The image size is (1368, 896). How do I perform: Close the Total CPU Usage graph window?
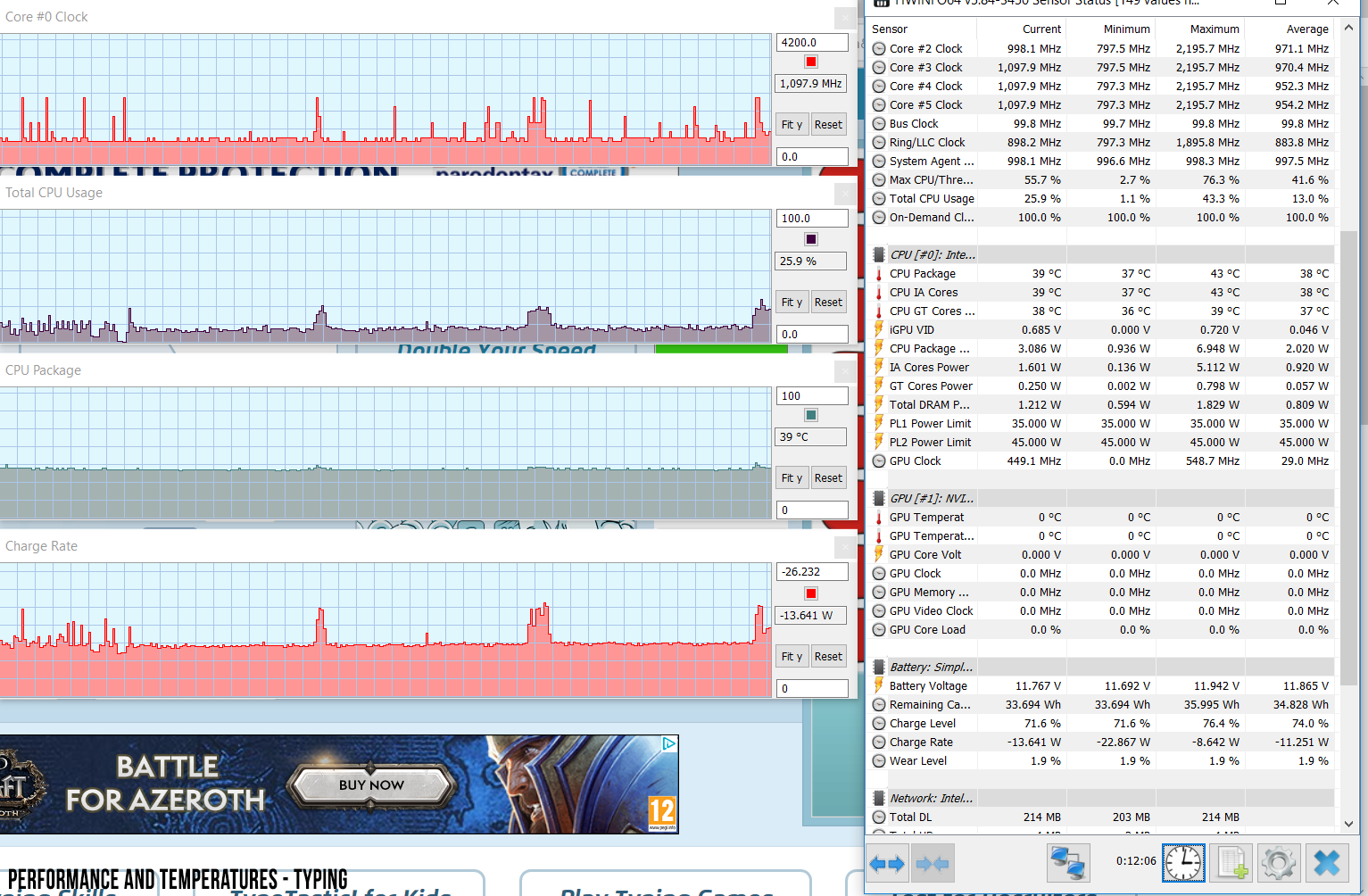coord(846,193)
